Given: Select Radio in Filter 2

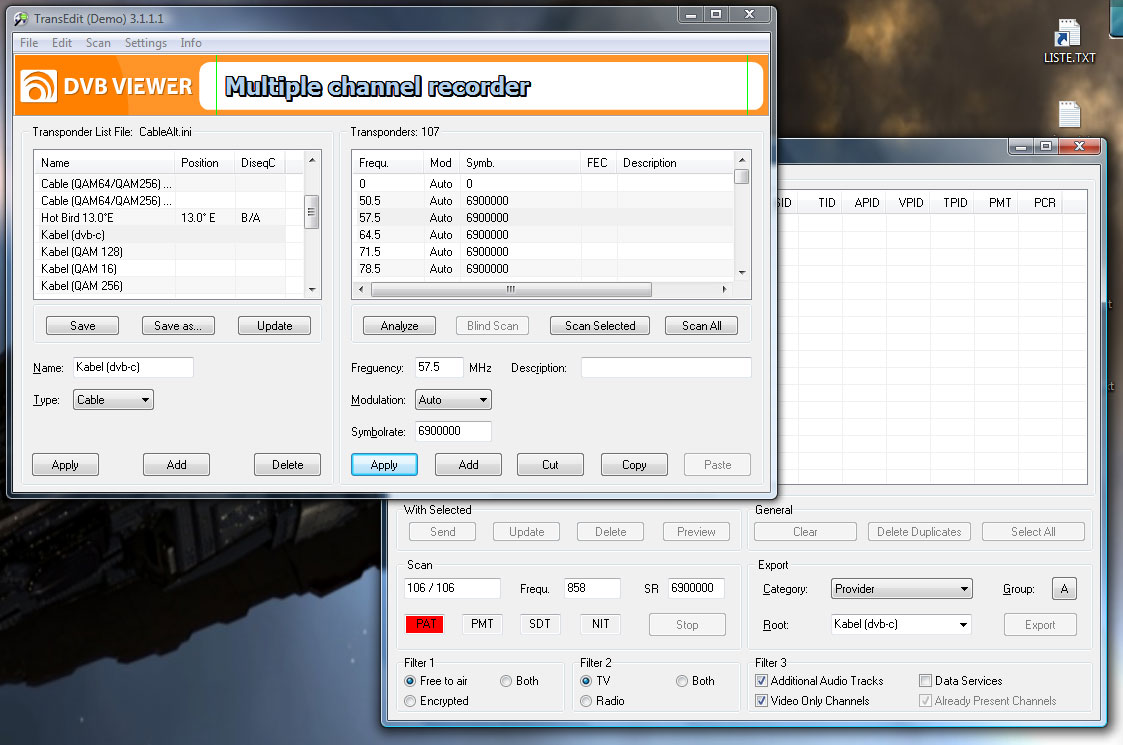Looking at the screenshot, I should [x=602, y=701].
